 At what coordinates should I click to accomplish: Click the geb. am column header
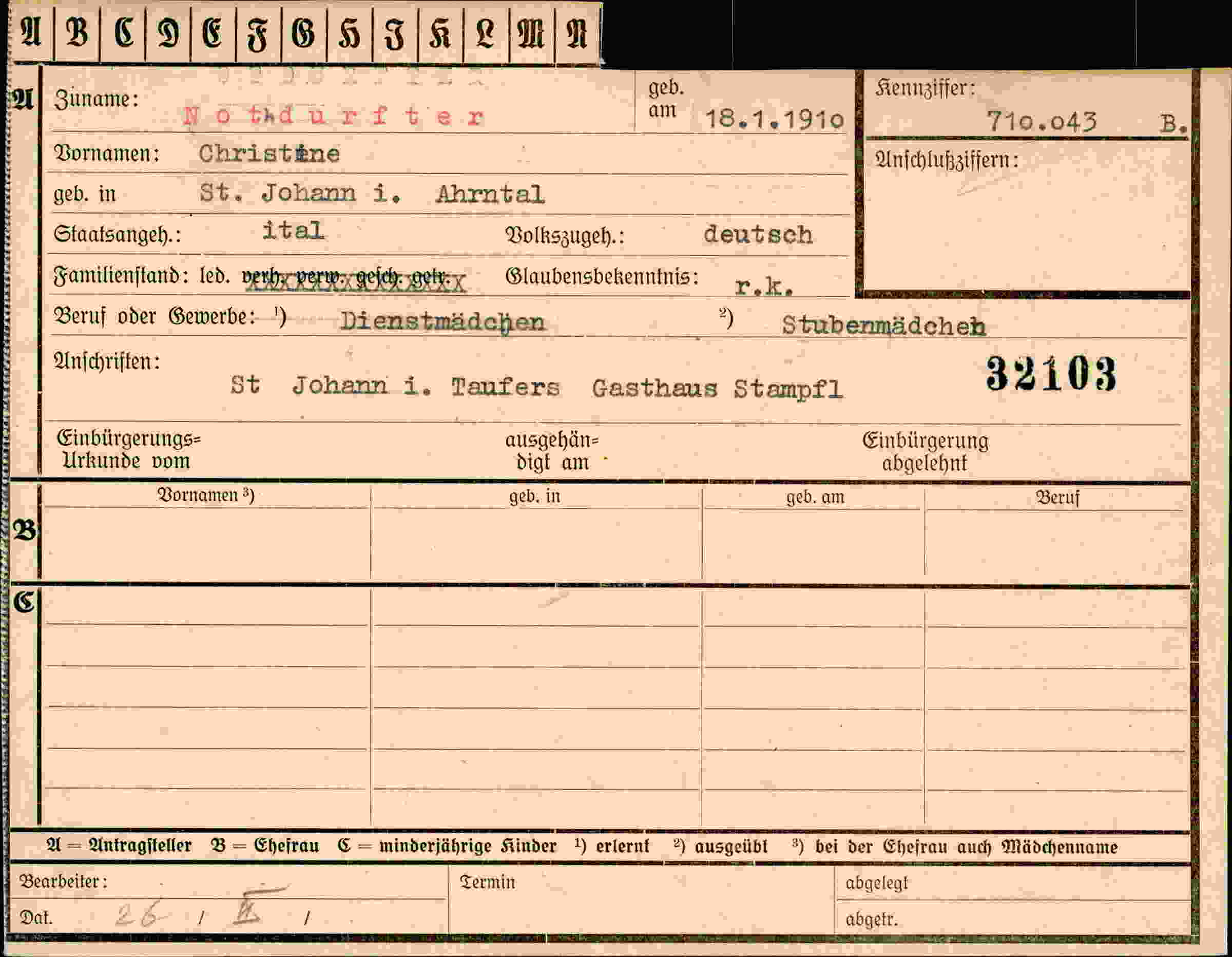(x=815, y=497)
